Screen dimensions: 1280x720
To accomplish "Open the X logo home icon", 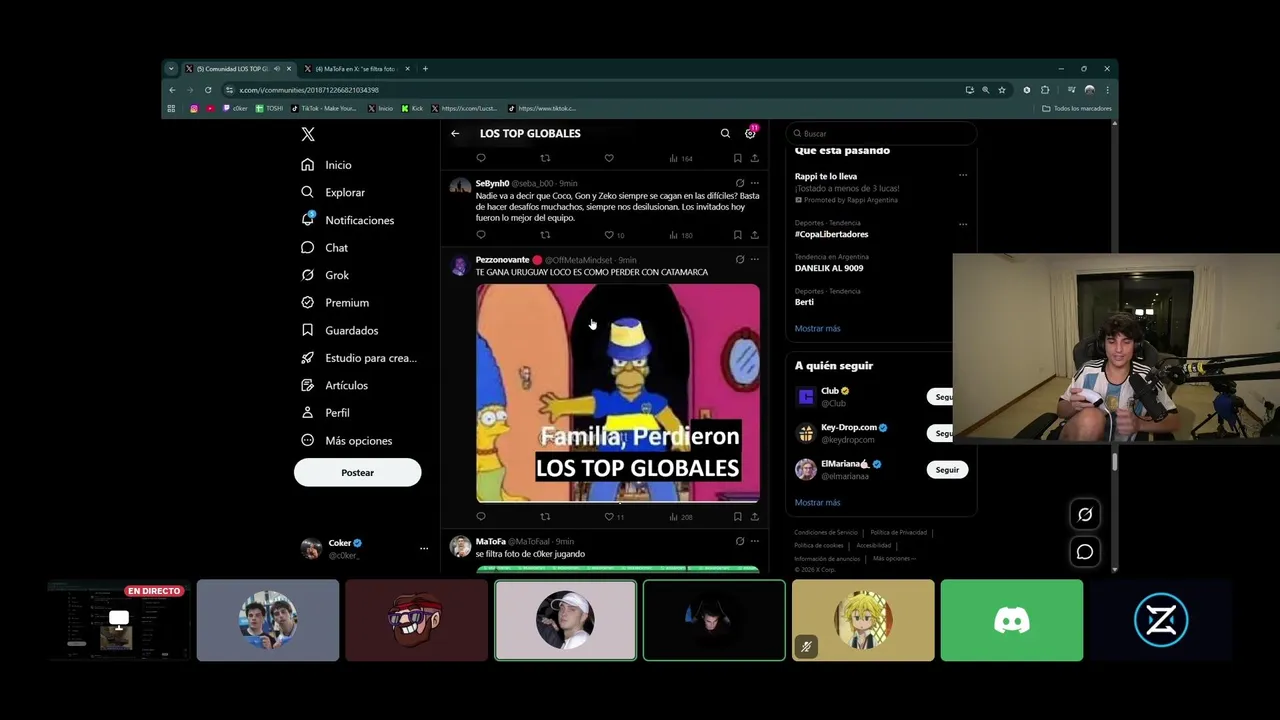I will click(x=308, y=134).
